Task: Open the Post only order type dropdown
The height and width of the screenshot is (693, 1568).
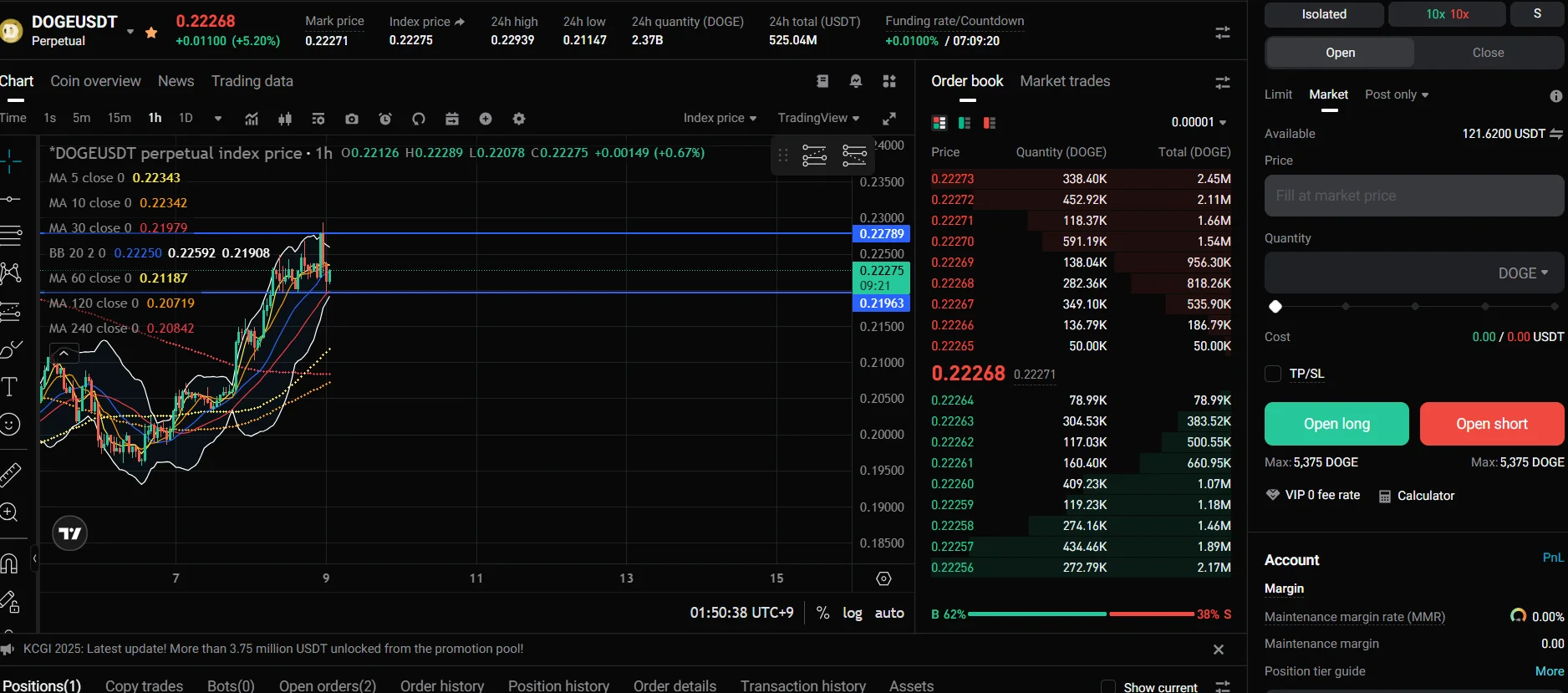Action: click(x=1397, y=94)
